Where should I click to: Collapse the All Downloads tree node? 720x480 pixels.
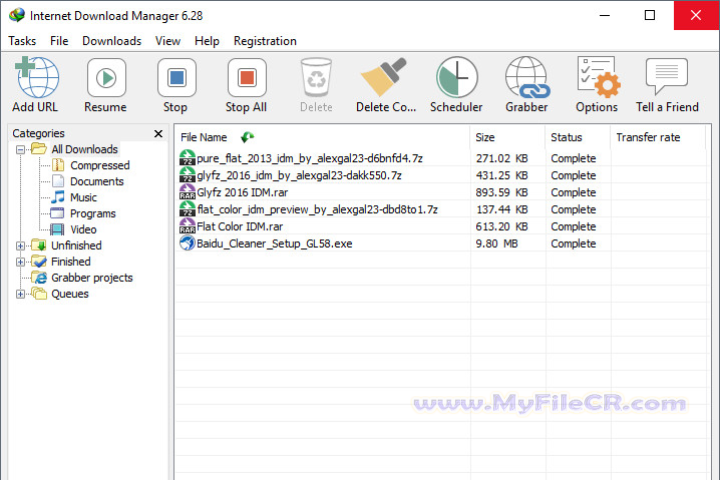tap(20, 149)
